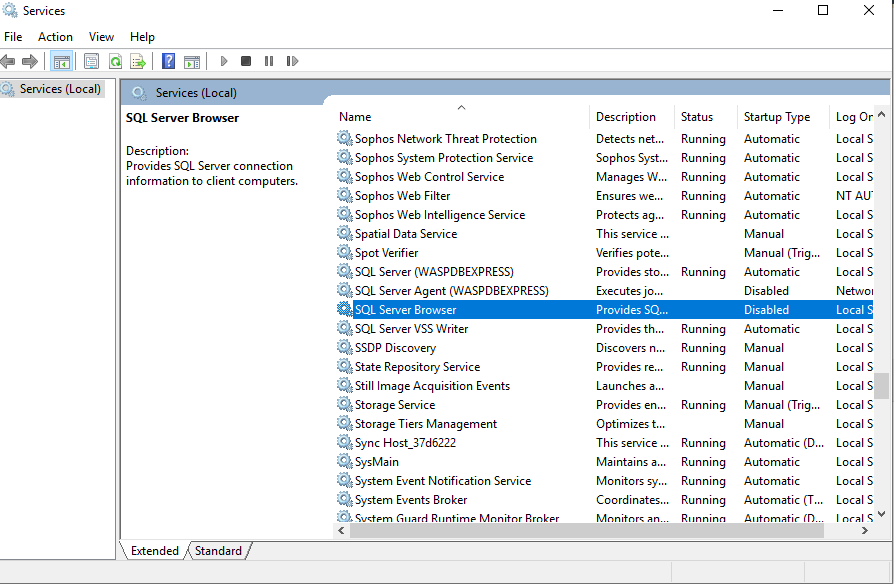Sort by the Log On column header
This screenshot has height=584, width=894.
click(851, 116)
